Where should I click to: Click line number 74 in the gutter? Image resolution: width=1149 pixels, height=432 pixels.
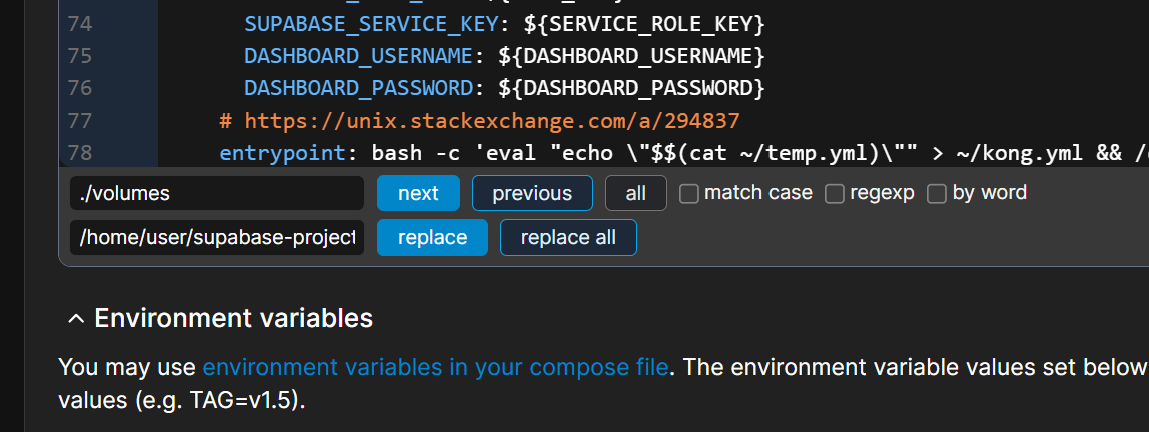click(79, 21)
